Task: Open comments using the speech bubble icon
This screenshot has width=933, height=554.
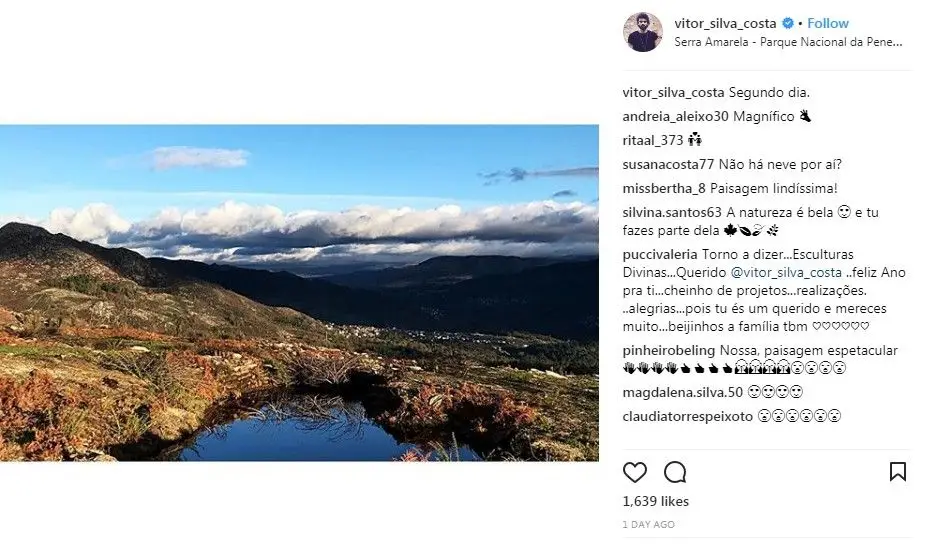Action: pos(675,472)
